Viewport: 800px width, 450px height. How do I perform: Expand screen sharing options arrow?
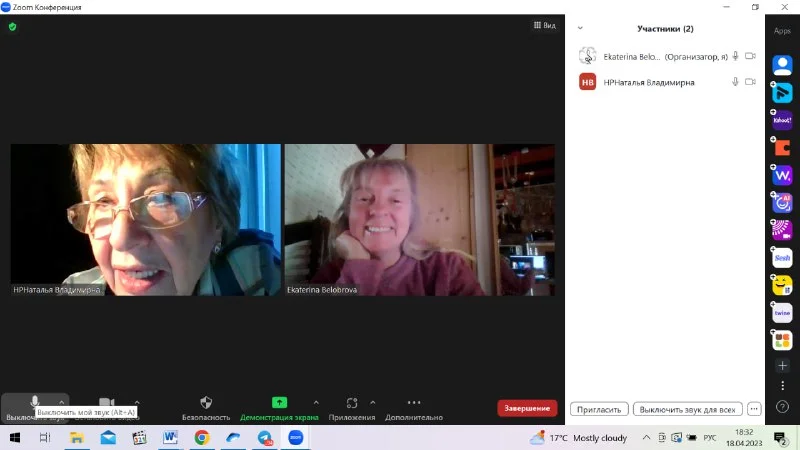tap(317, 402)
